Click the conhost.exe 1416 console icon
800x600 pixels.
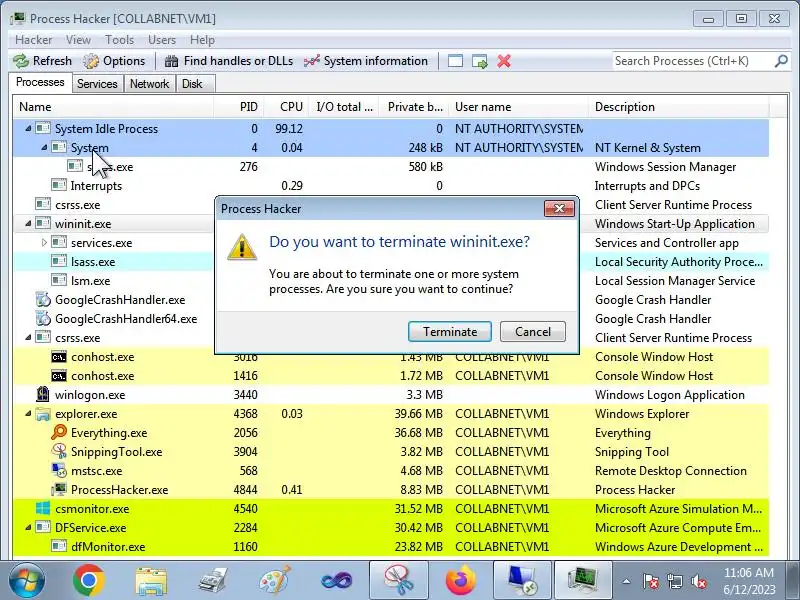point(59,376)
